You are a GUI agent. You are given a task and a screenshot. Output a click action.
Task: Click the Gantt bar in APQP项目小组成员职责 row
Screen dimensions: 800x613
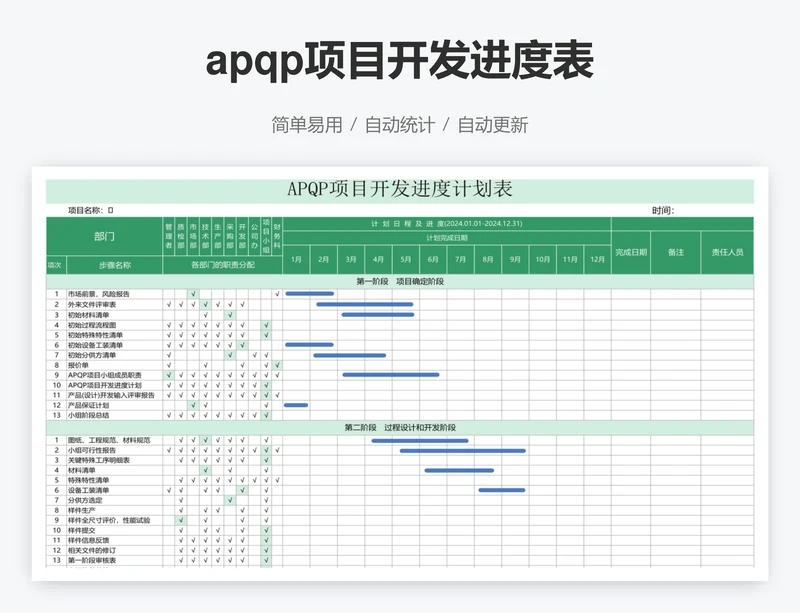click(391, 375)
